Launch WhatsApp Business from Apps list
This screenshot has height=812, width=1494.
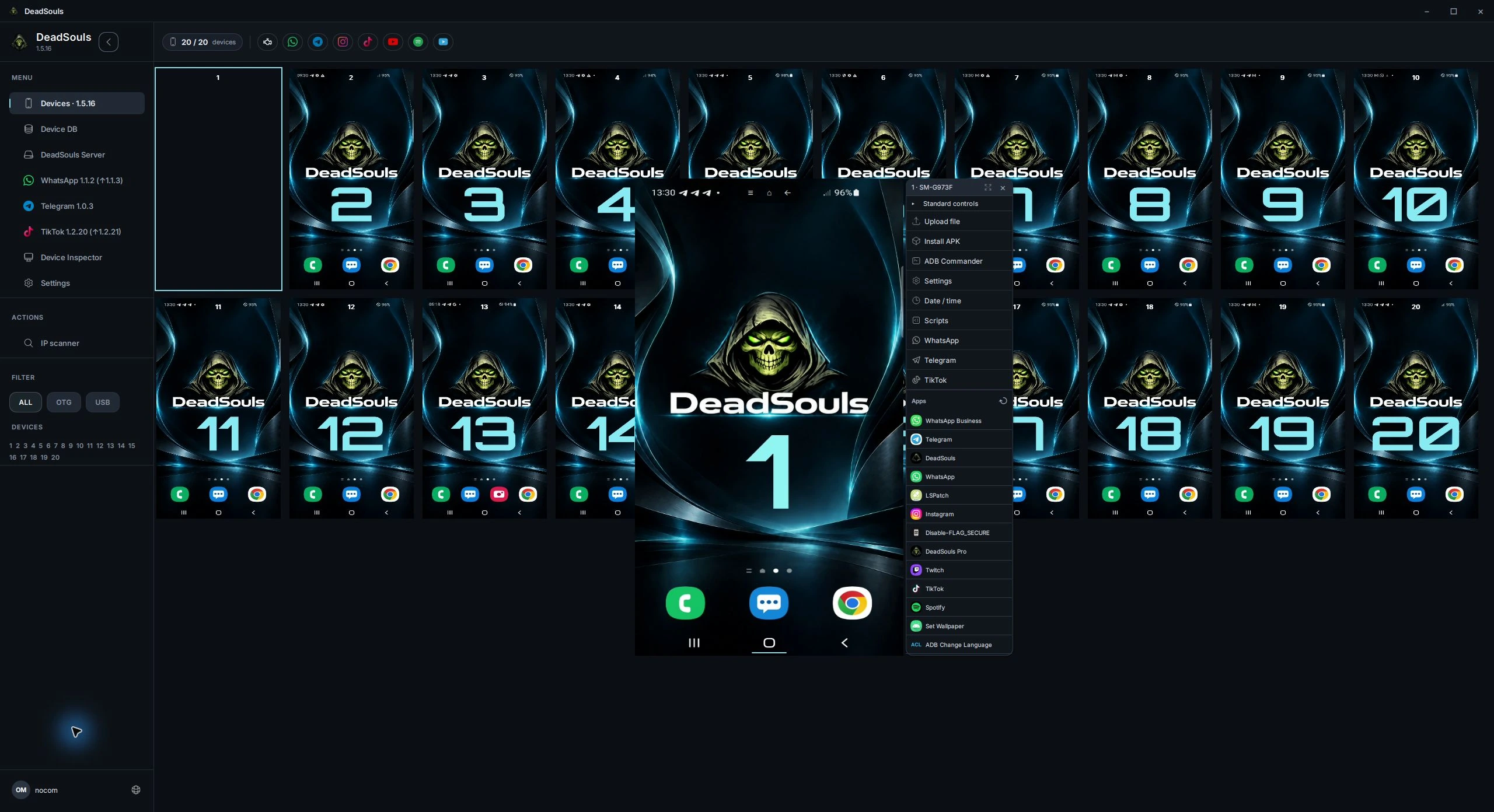(x=959, y=421)
